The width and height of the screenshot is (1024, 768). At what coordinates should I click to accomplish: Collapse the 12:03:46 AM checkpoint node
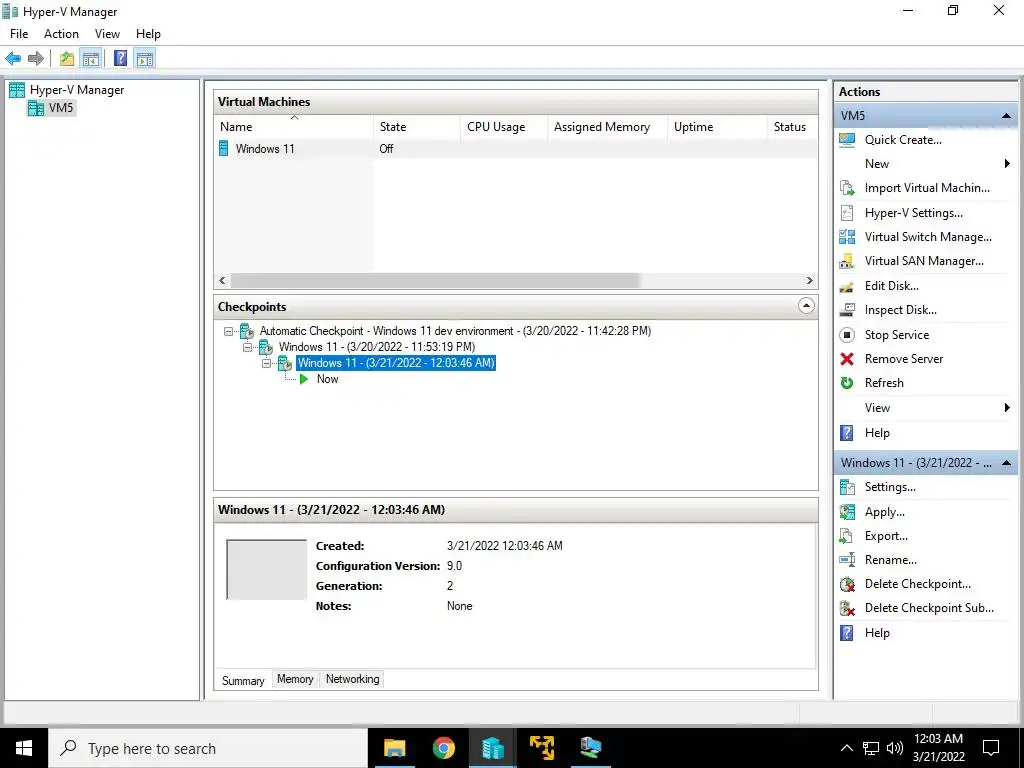point(266,363)
